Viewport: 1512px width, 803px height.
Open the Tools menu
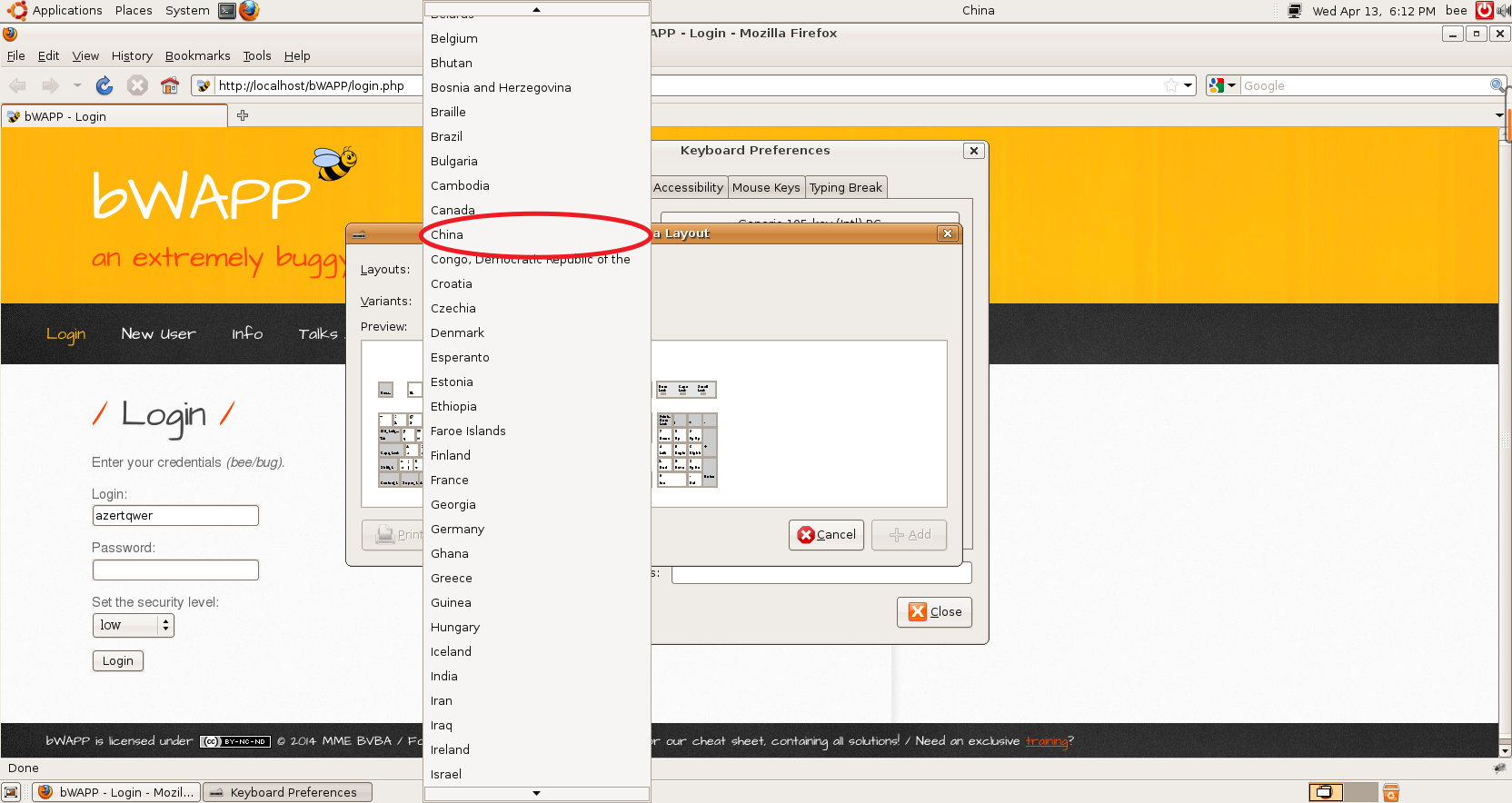[x=257, y=55]
